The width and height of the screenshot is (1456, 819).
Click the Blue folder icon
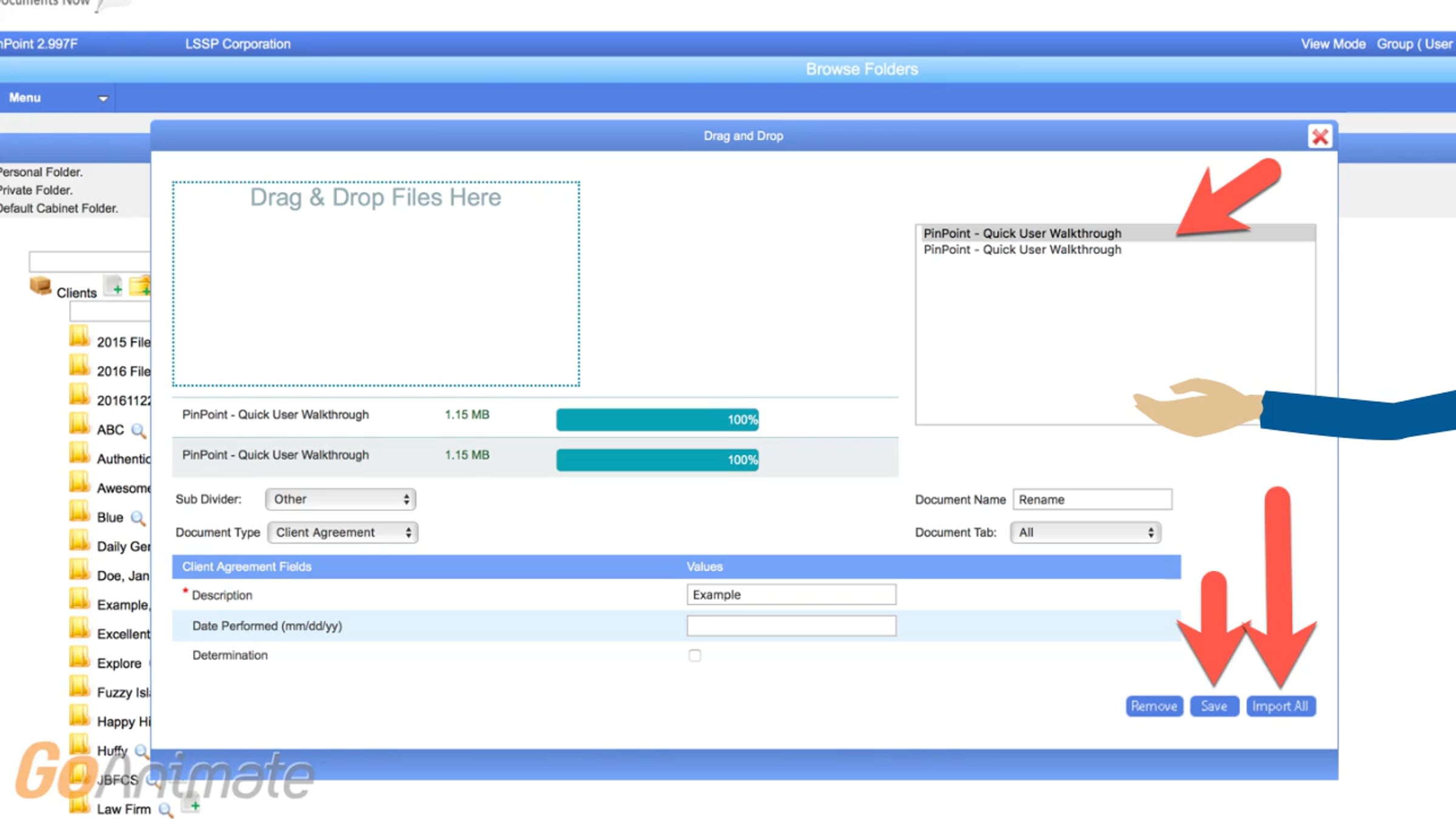pos(79,511)
